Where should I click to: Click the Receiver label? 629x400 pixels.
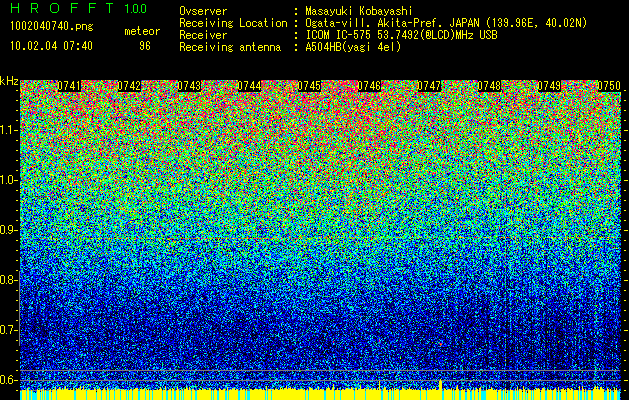[x=203, y=35]
